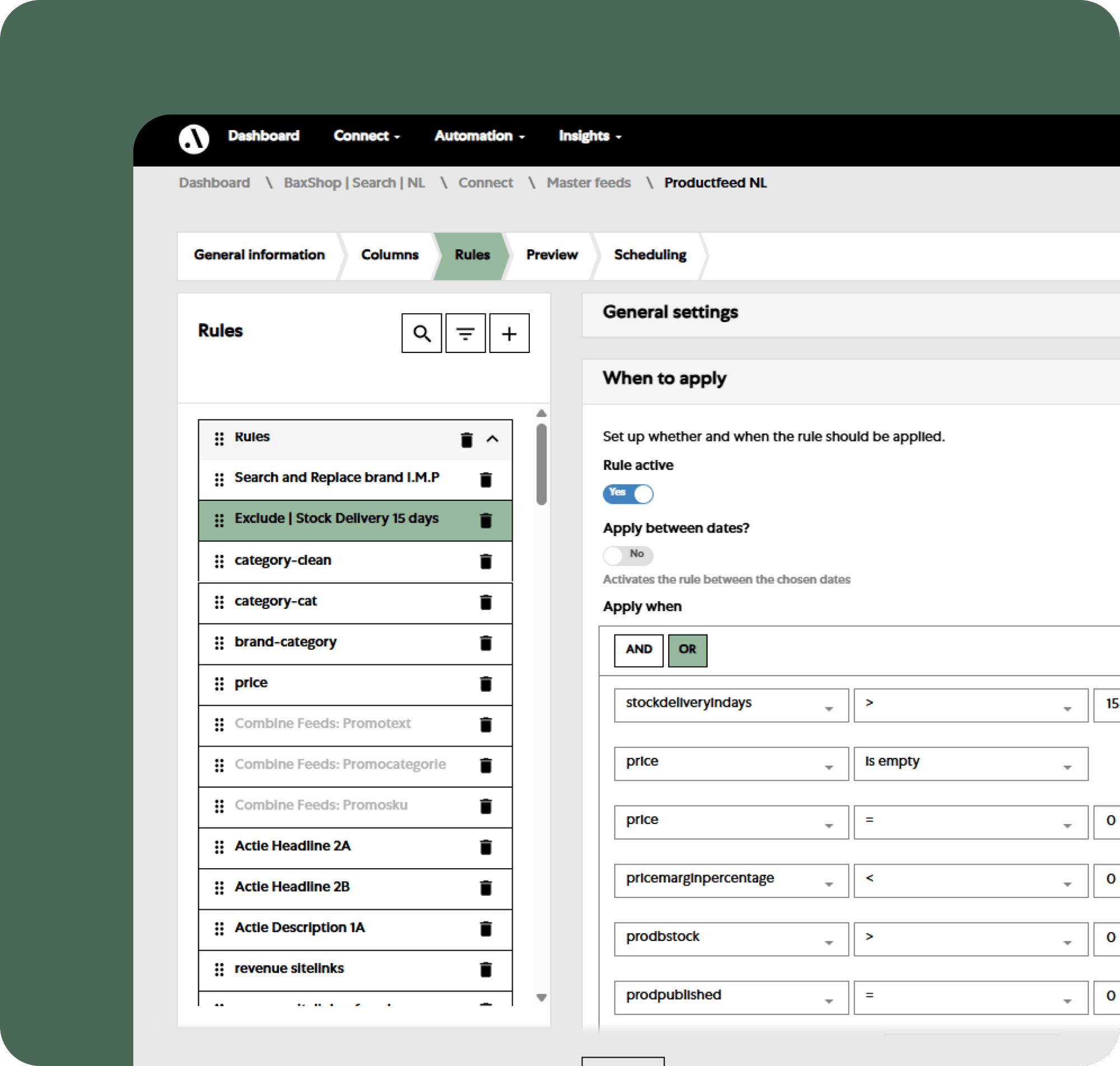Open '<' operator dropdown for pricemarginpercentage
This screenshot has height=1066, width=1120.
[x=970, y=881]
